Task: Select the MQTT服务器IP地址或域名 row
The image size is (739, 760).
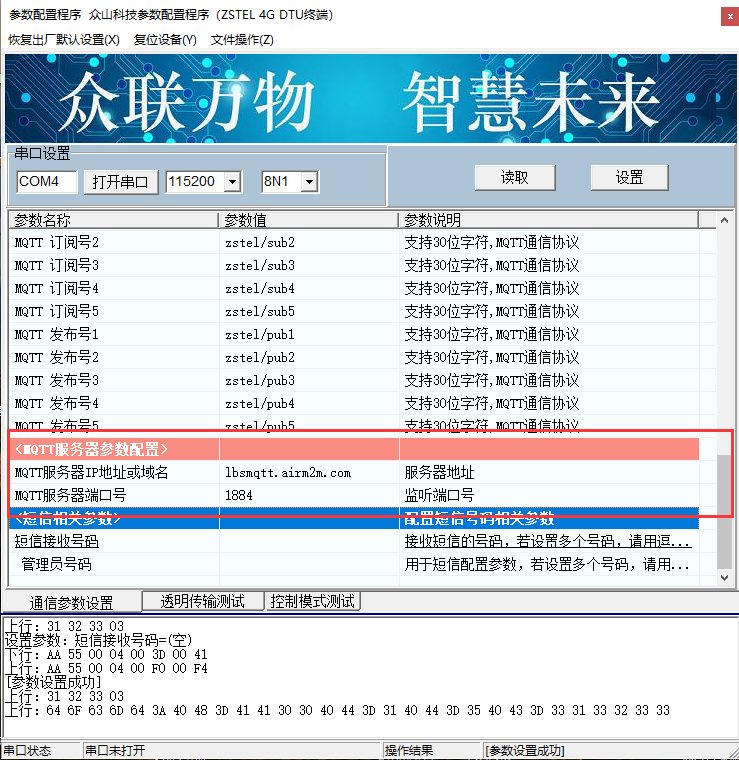Action: pos(354,473)
